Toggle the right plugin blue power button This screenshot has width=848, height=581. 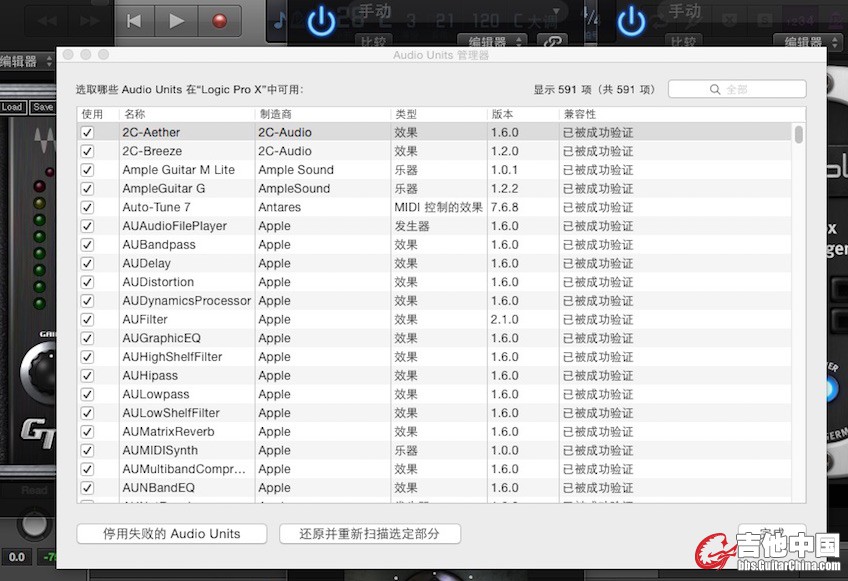(631, 21)
